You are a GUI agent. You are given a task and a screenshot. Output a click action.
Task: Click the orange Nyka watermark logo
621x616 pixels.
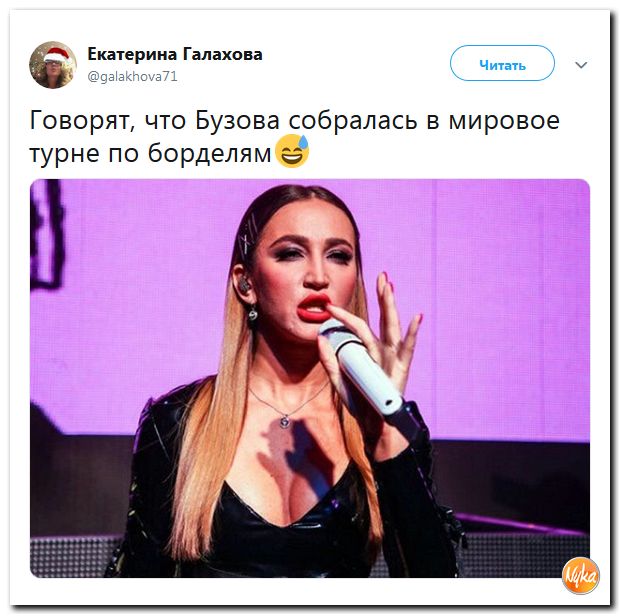coord(581,576)
